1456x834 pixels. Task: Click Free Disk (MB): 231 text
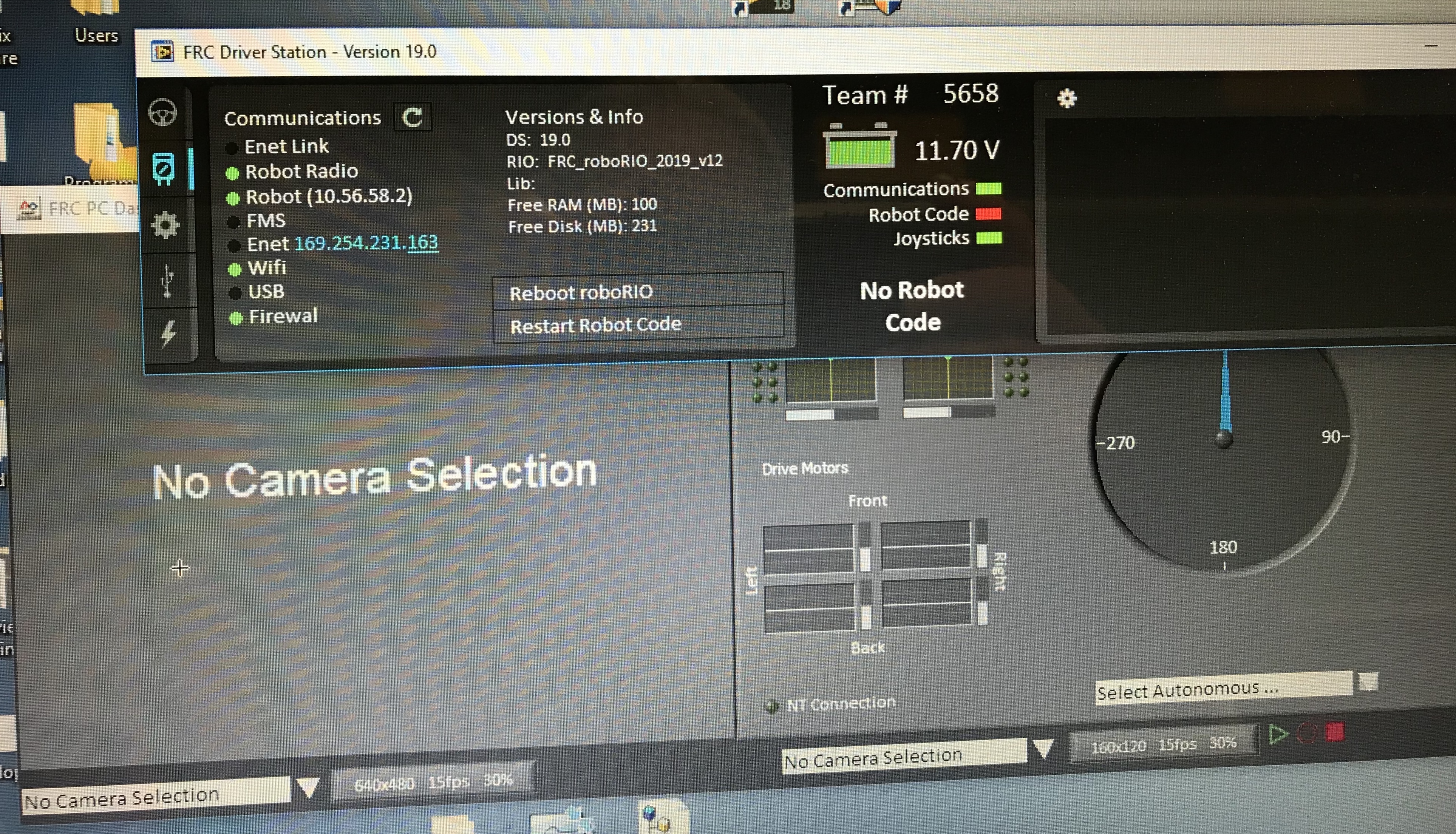[x=583, y=226]
